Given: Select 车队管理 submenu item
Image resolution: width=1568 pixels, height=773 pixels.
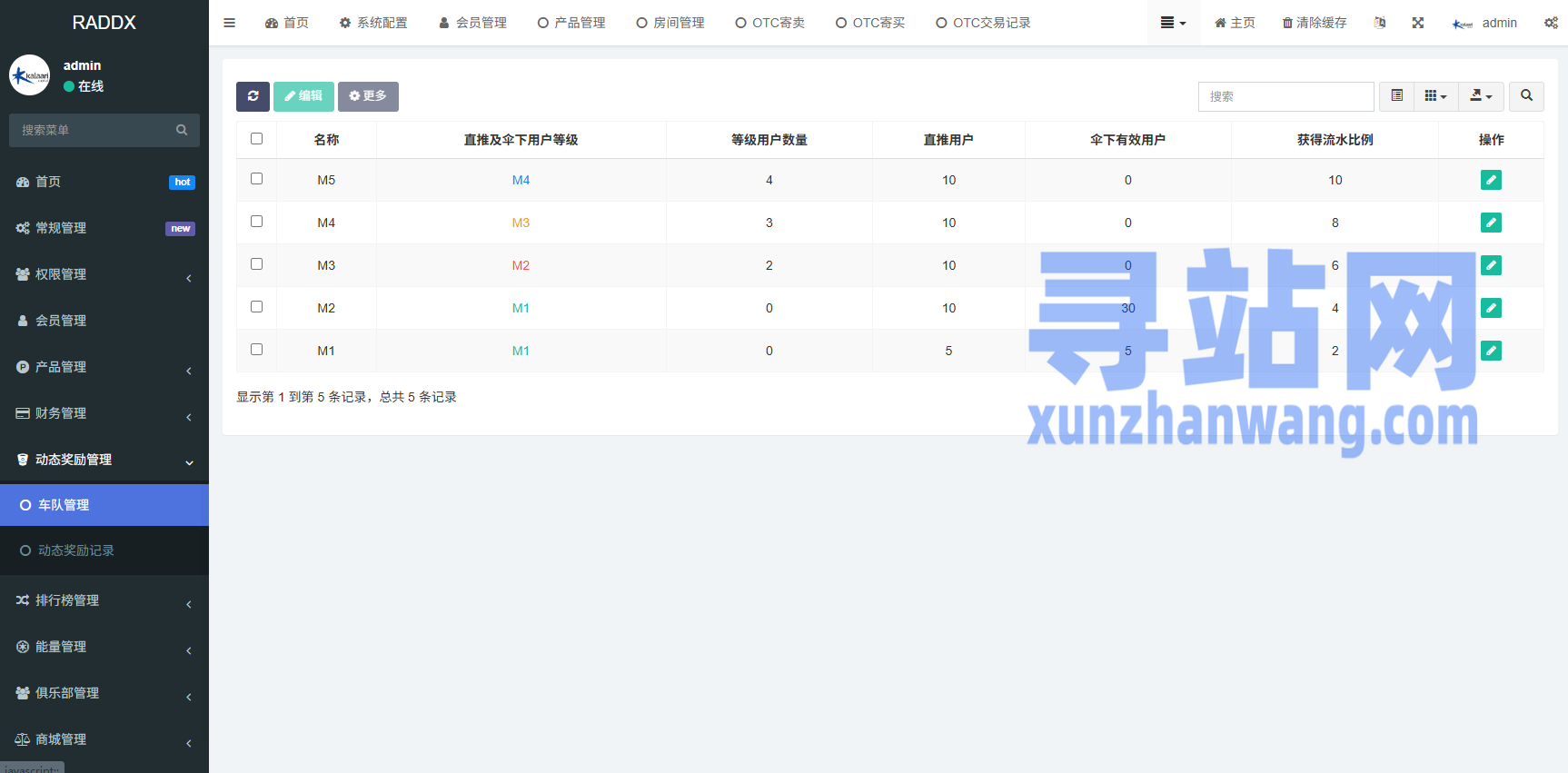Looking at the screenshot, I should pos(104,505).
